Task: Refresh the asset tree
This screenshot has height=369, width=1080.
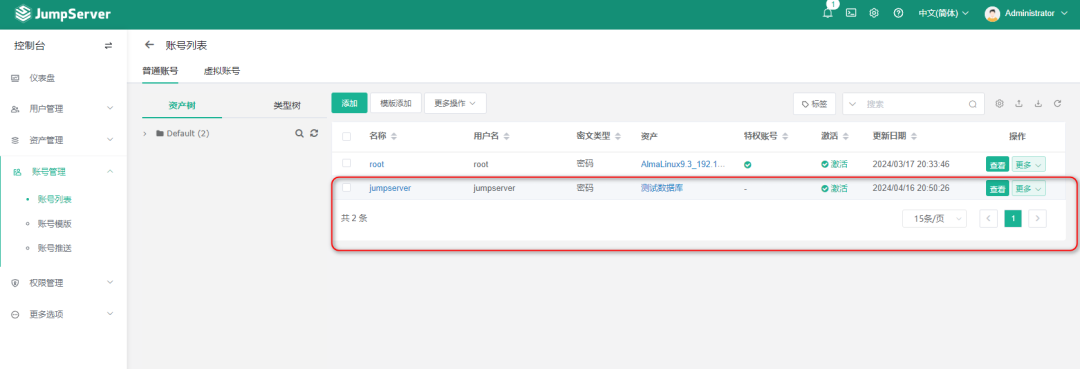Action: 314,133
